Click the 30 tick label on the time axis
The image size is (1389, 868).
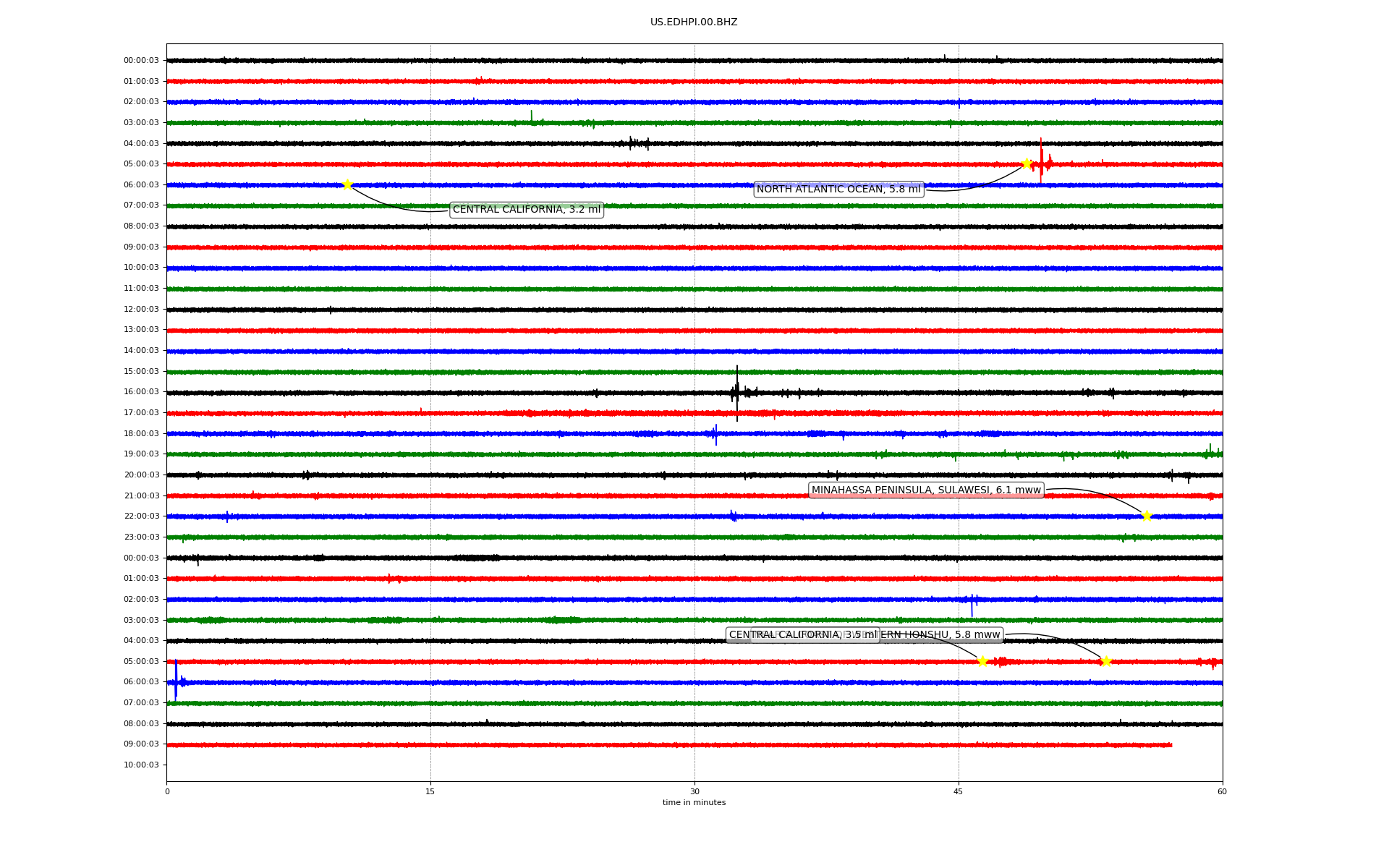tap(694, 791)
